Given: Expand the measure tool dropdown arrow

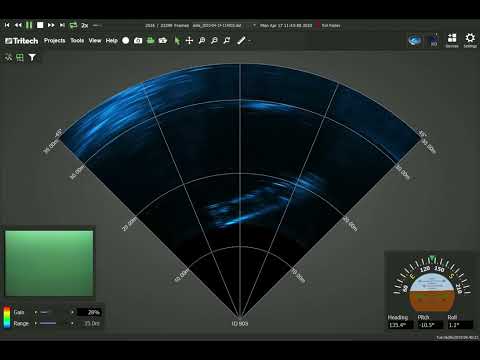Looking at the screenshot, I should click(x=249, y=41).
